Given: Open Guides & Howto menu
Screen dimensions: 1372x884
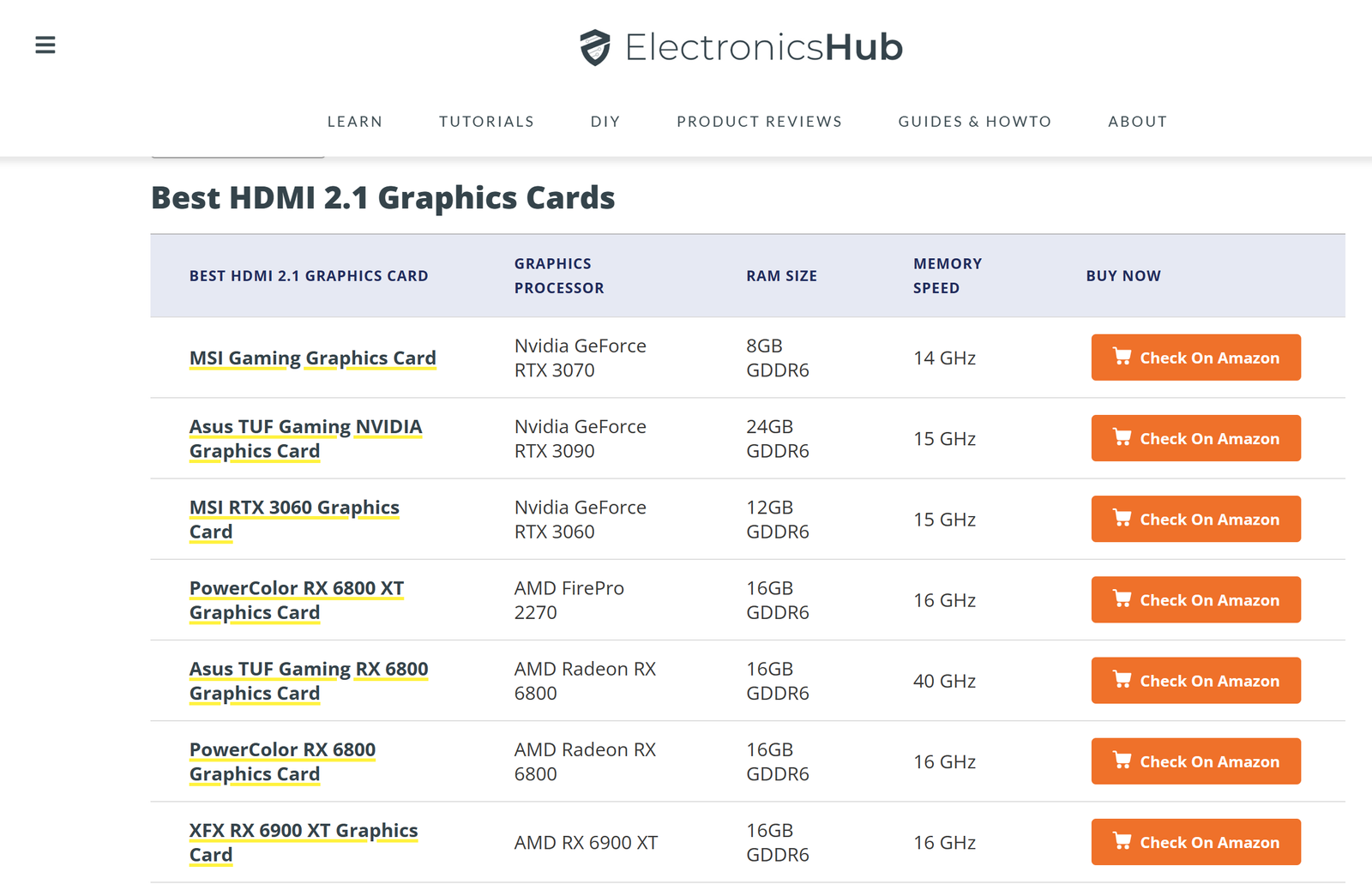Looking at the screenshot, I should tap(974, 122).
